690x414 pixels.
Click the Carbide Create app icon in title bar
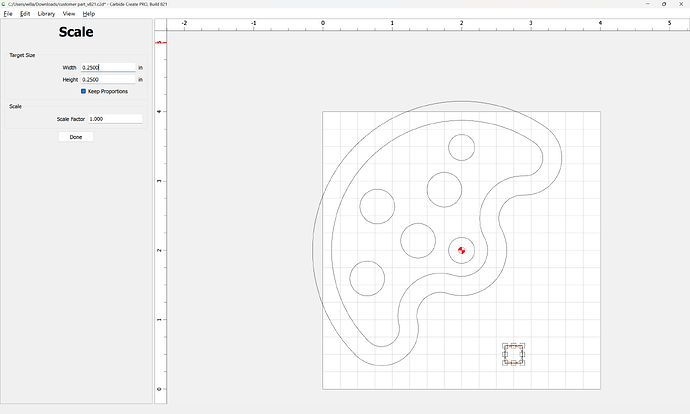coord(4,4)
